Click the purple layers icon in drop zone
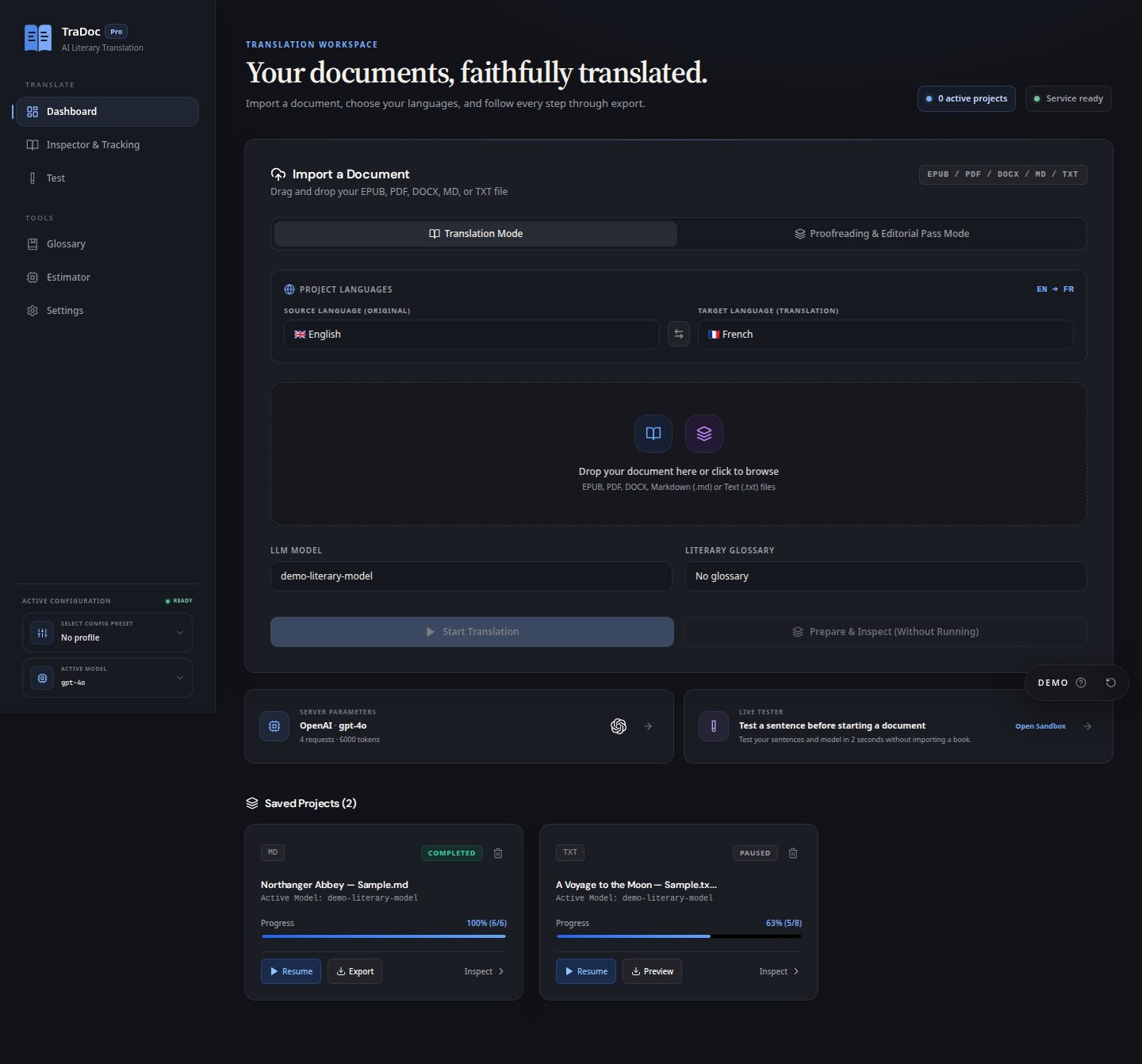This screenshot has height=1064, width=1142. tap(704, 434)
